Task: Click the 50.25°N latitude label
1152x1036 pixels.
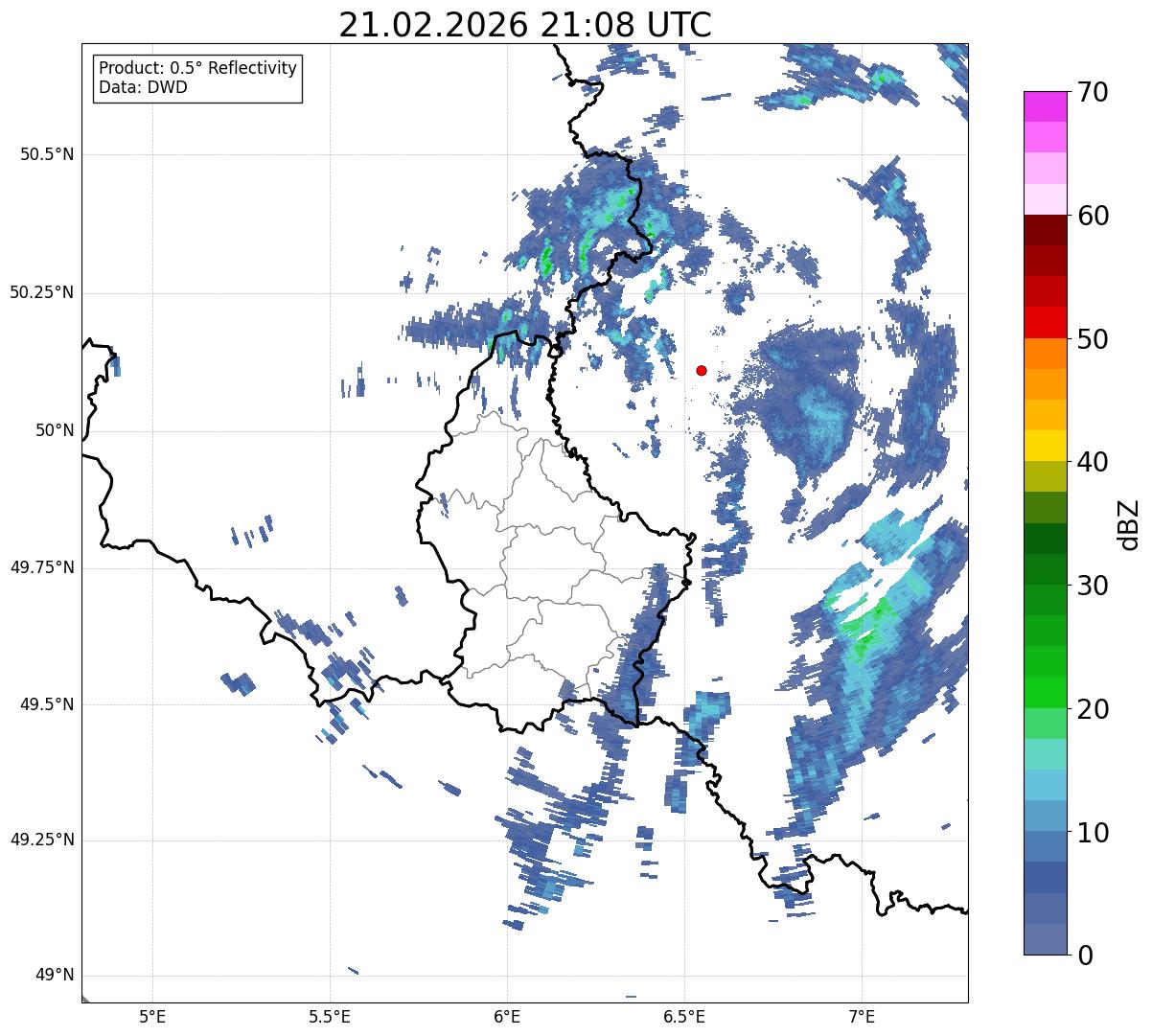Action: (x=42, y=292)
